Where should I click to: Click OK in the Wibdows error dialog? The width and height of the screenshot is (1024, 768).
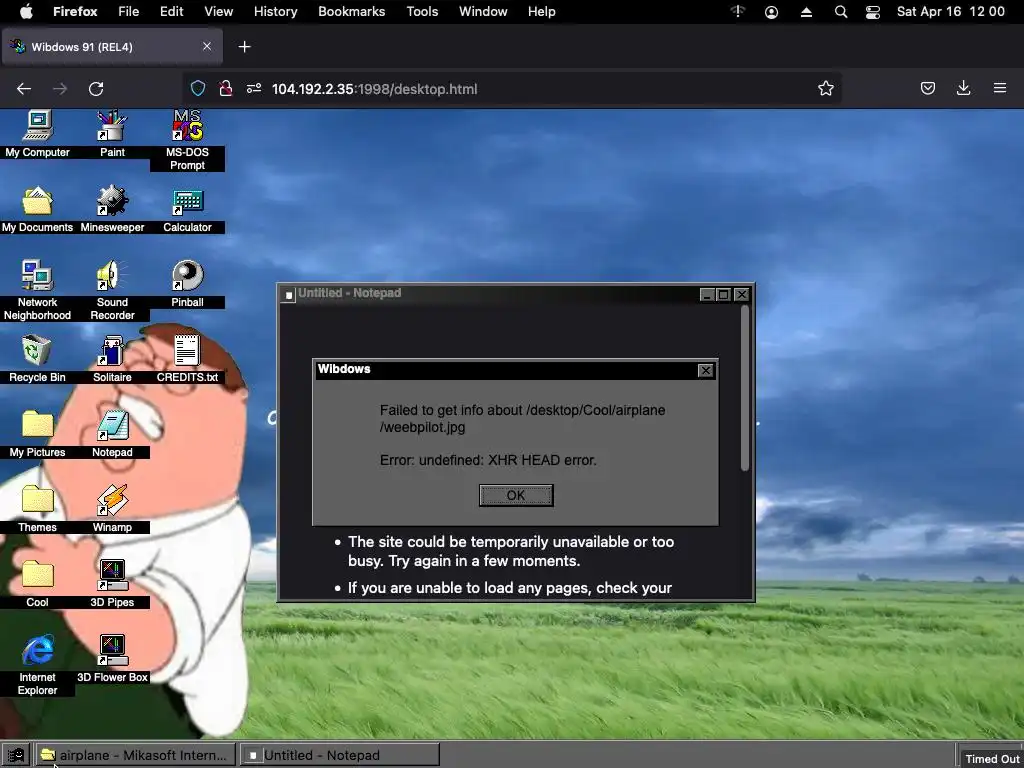pos(516,495)
